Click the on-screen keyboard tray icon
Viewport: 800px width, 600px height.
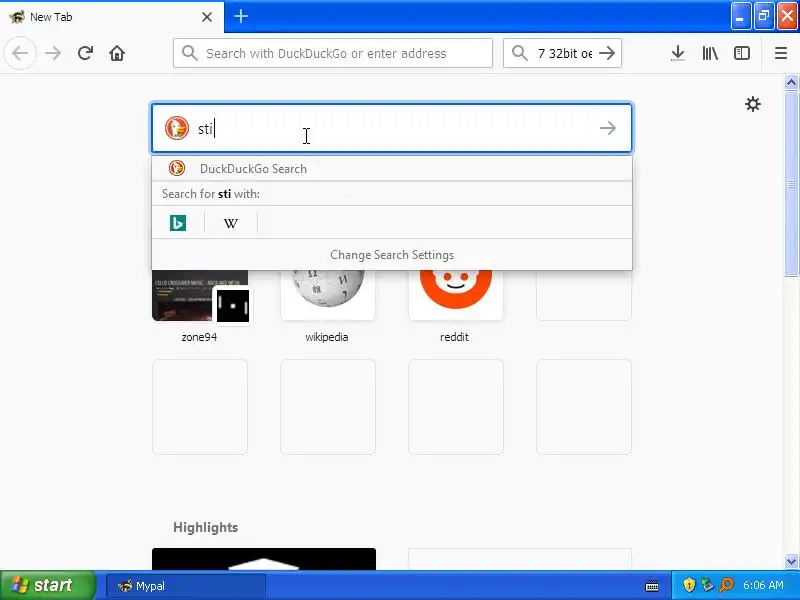(x=652, y=586)
